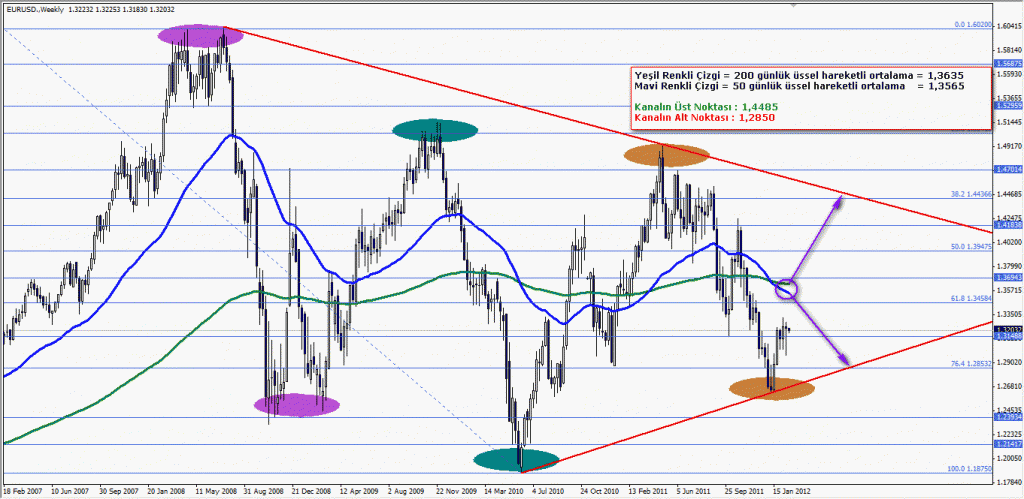Click the Fibonacci label '50.0 1.39475'
Image resolution: width=1024 pixels, height=499 pixels.
coord(970,247)
